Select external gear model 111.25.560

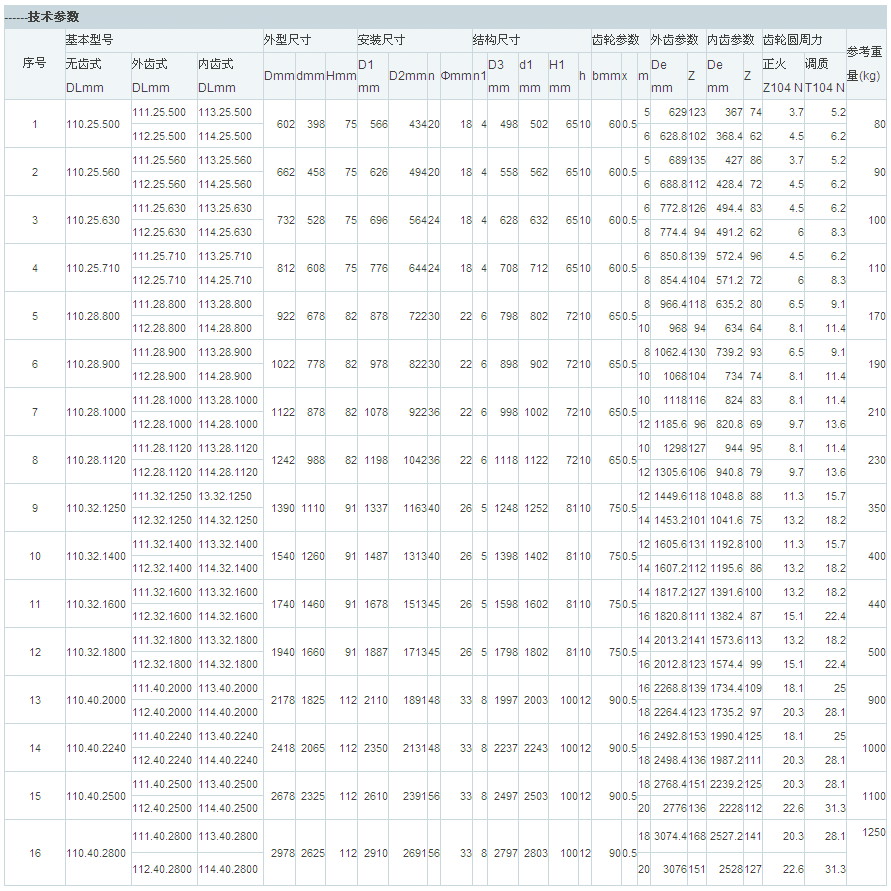[159, 160]
